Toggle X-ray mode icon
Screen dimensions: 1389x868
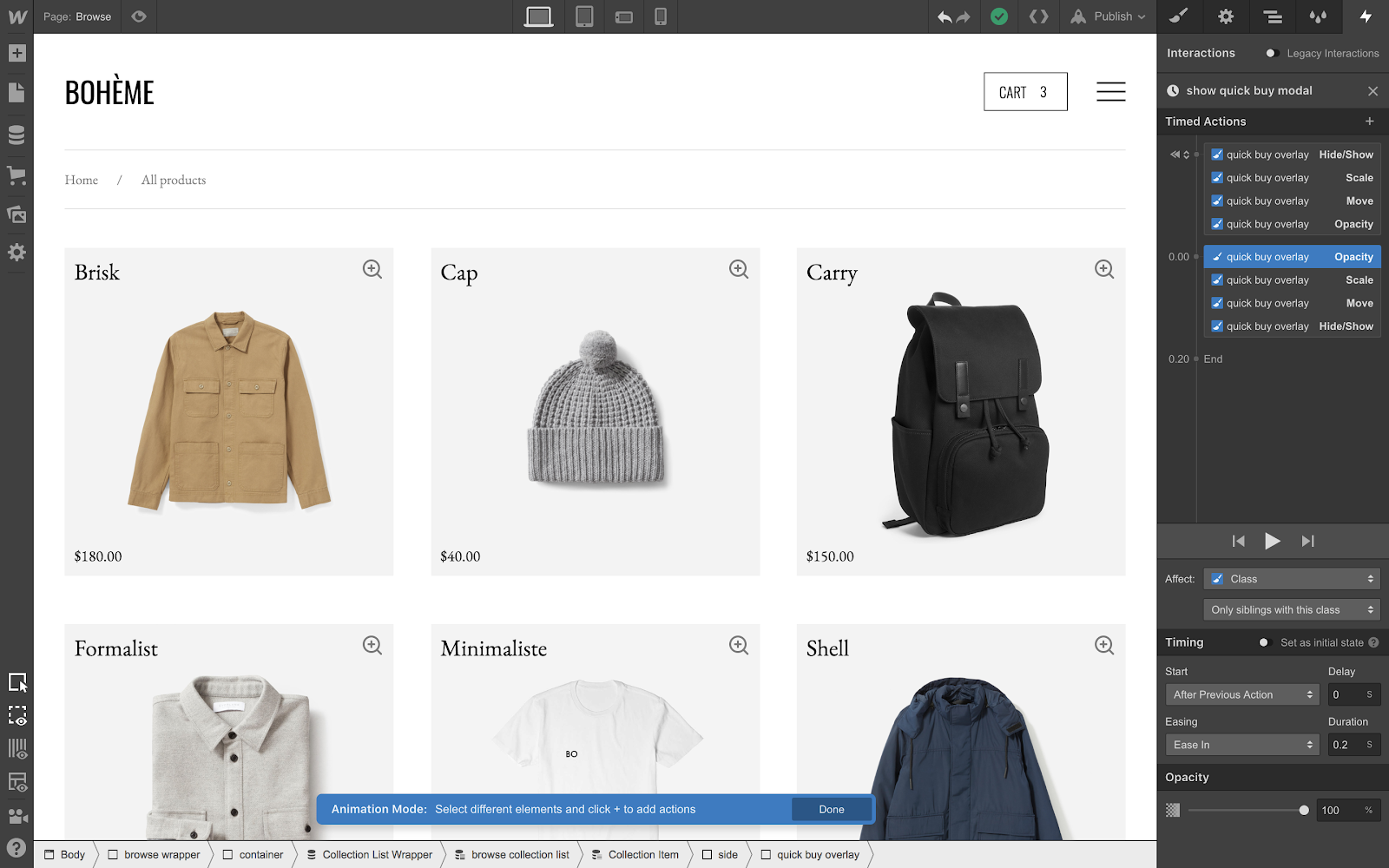tap(17, 715)
